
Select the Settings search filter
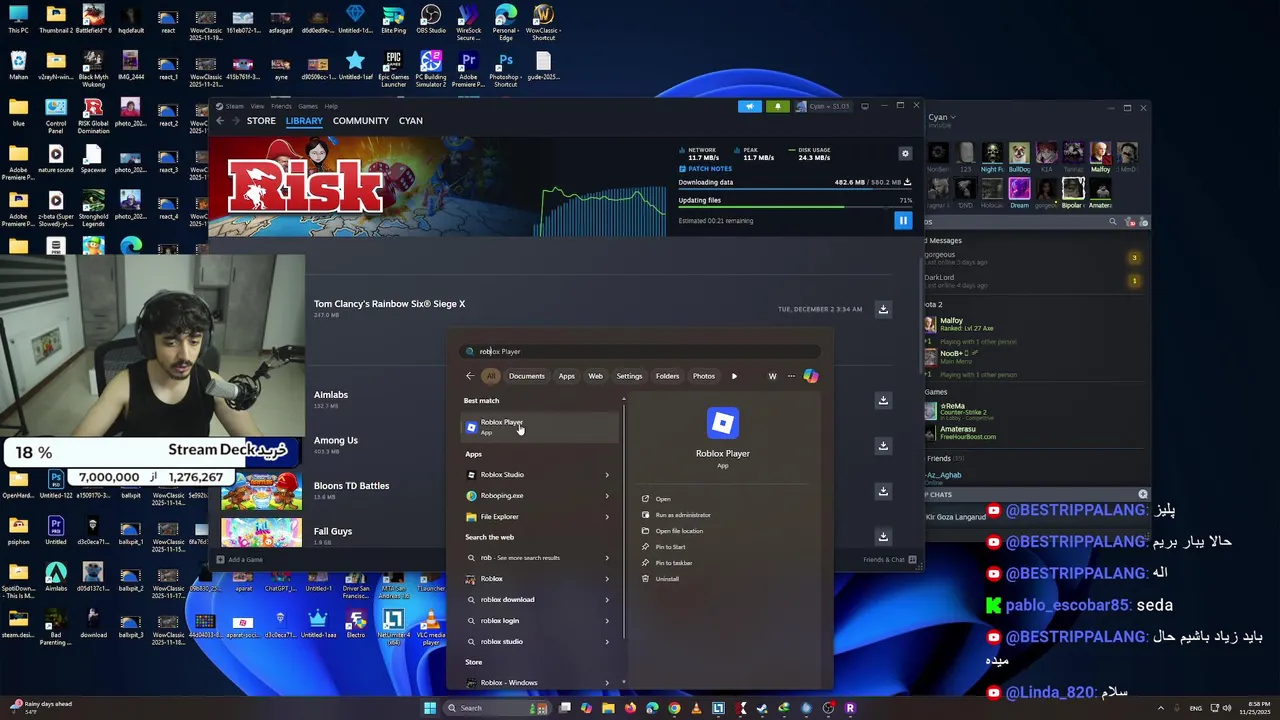pyautogui.click(x=630, y=376)
